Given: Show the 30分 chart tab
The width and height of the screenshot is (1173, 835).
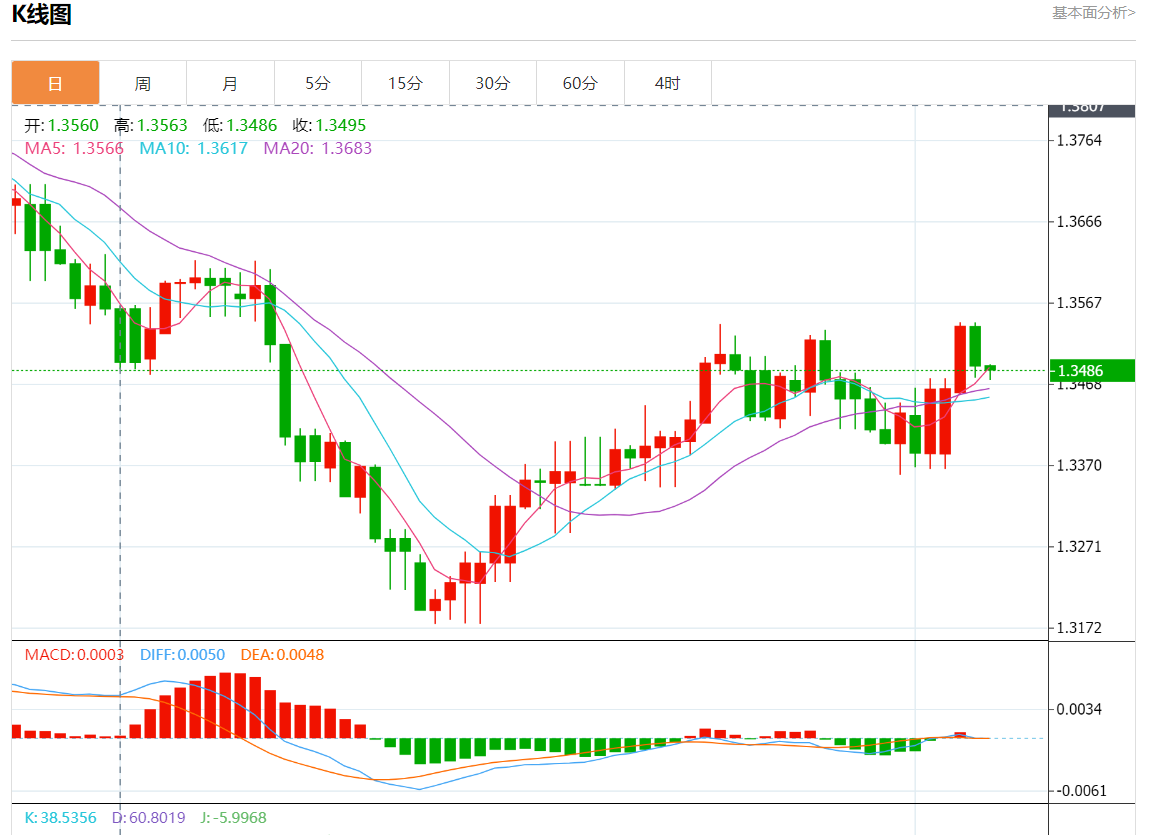Looking at the screenshot, I should tap(492, 83).
